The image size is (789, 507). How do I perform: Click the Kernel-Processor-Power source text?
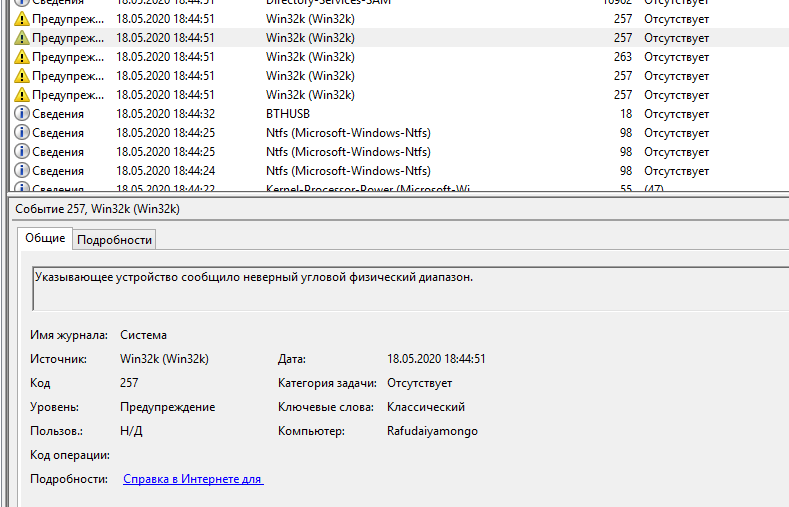[x=366, y=189]
